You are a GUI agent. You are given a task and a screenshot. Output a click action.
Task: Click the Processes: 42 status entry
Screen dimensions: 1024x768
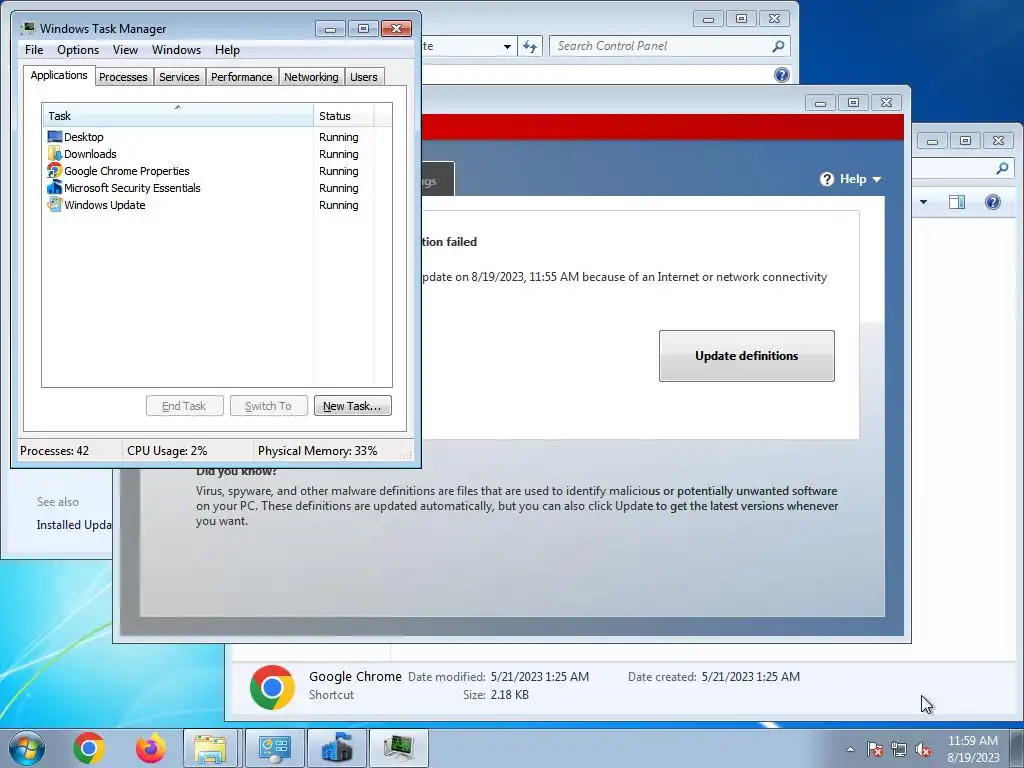(x=54, y=451)
